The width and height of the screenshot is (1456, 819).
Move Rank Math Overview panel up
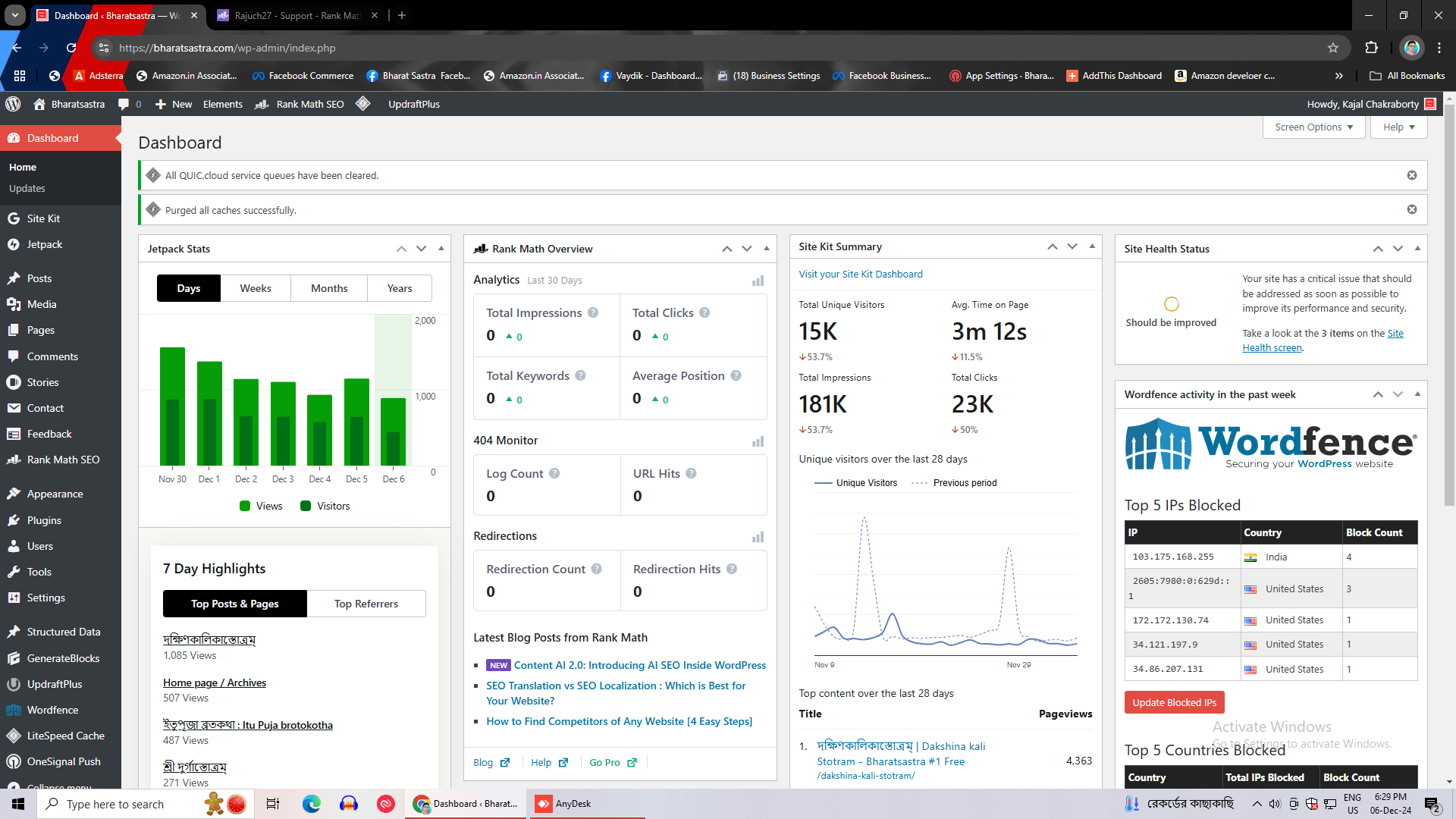pos(726,249)
